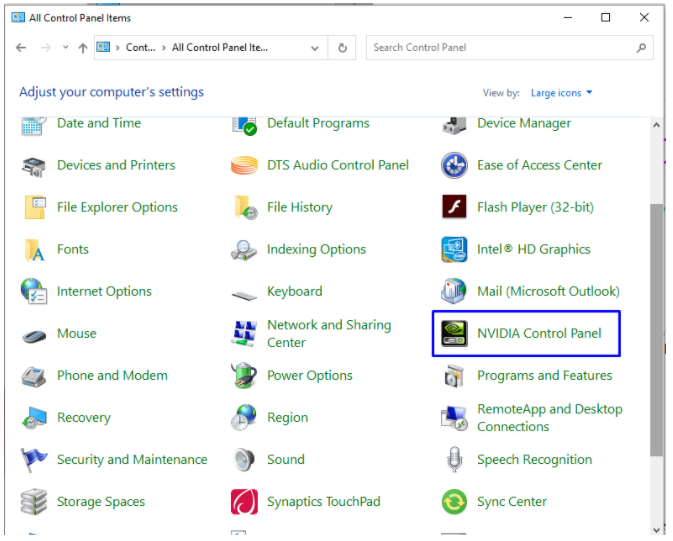The image size is (673, 541).
Task: Open the Keyboard settings icon
Action: pos(244,295)
